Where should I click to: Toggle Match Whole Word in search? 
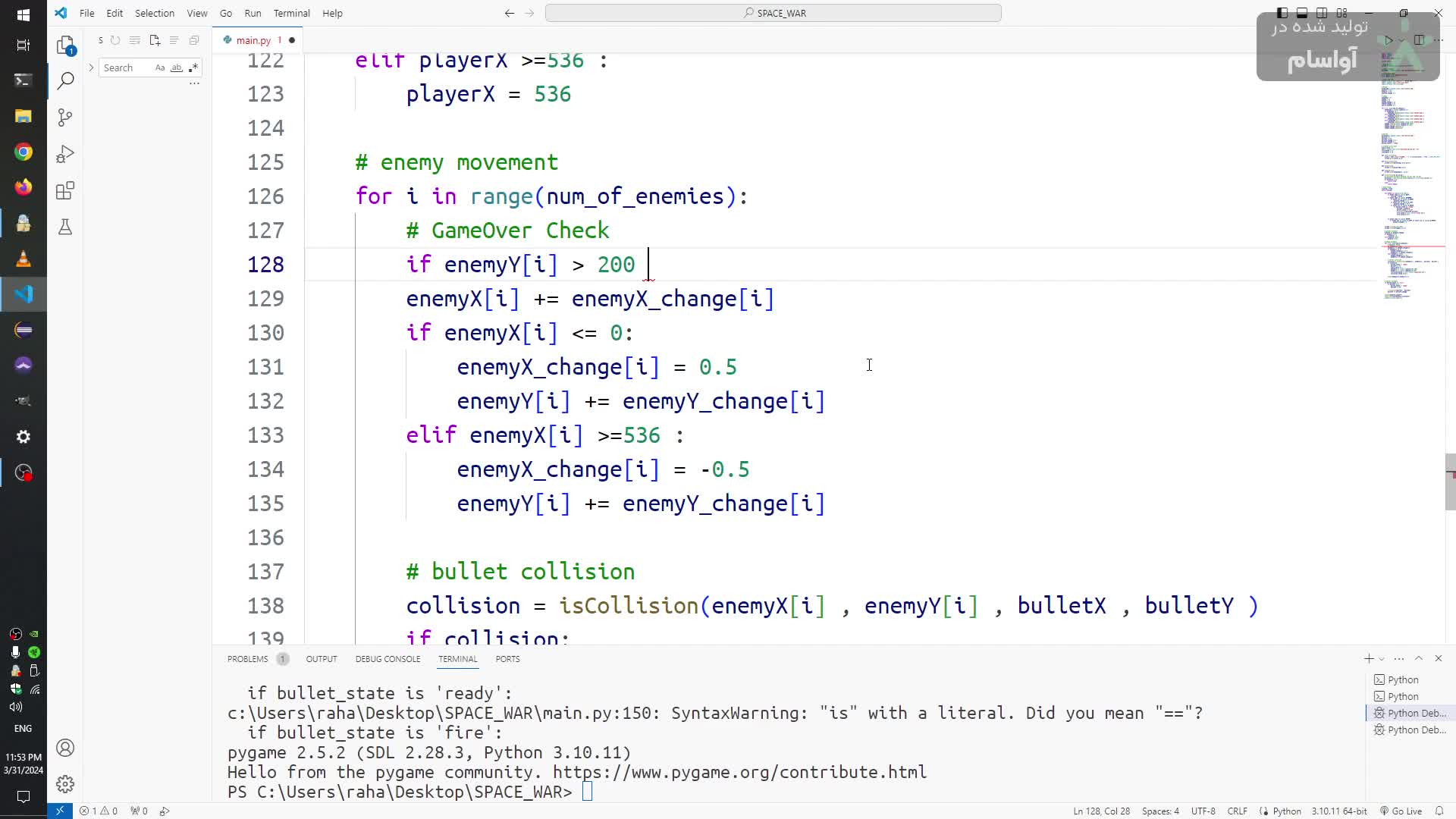(x=177, y=67)
